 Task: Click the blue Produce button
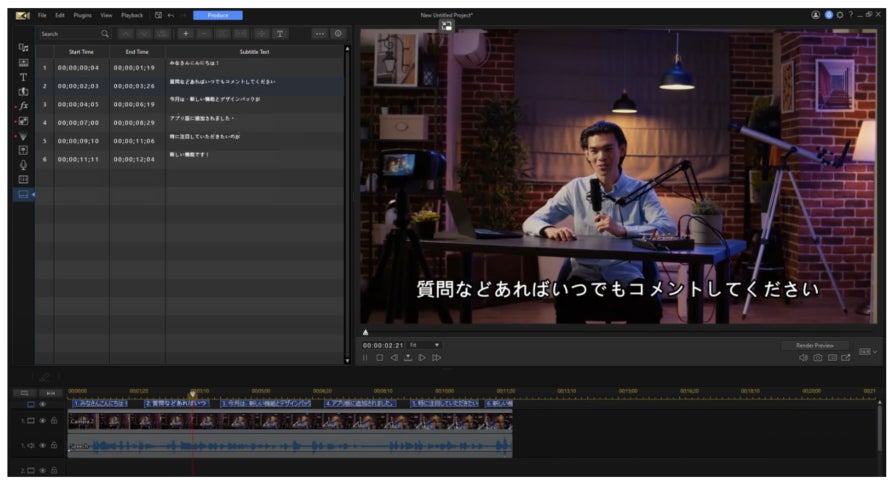pyautogui.click(x=217, y=16)
